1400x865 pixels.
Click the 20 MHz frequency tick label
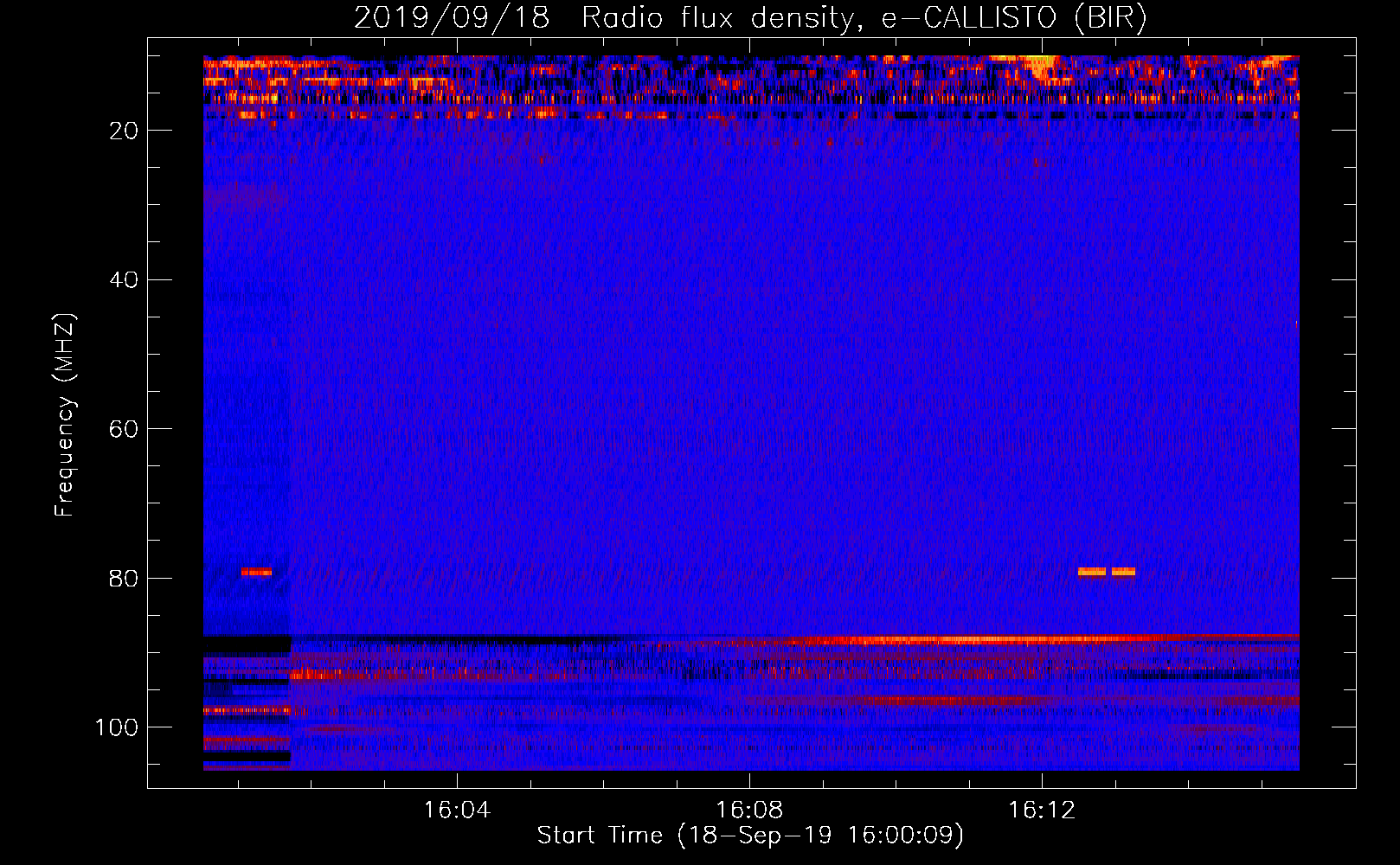click(124, 131)
